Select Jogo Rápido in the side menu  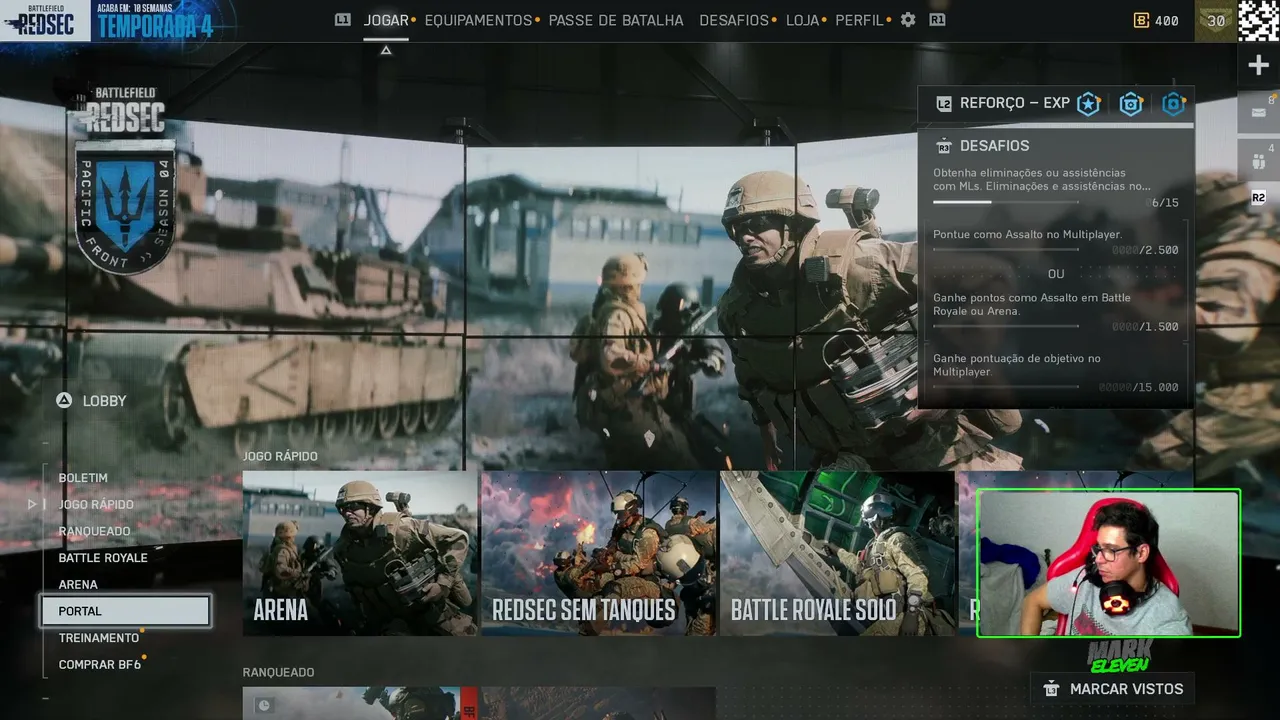96,505
